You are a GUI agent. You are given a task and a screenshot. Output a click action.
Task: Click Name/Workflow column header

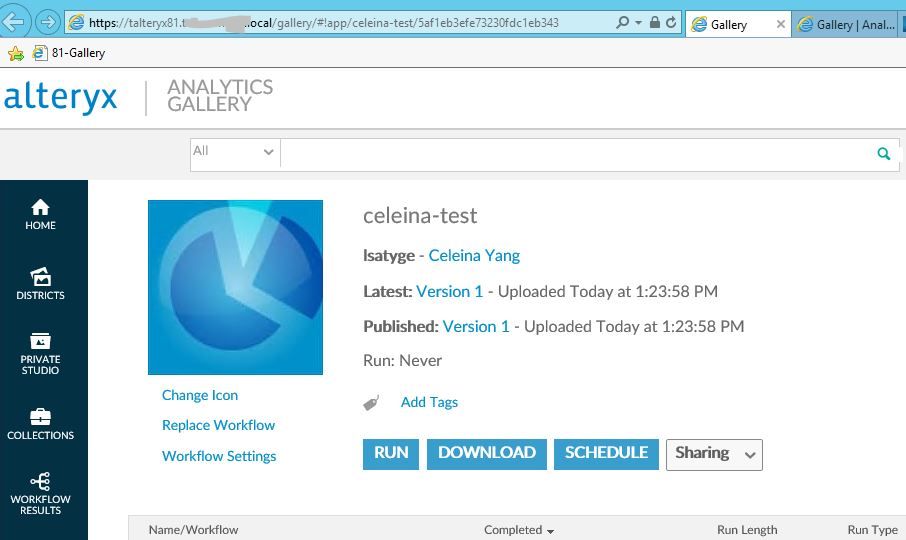point(193,530)
